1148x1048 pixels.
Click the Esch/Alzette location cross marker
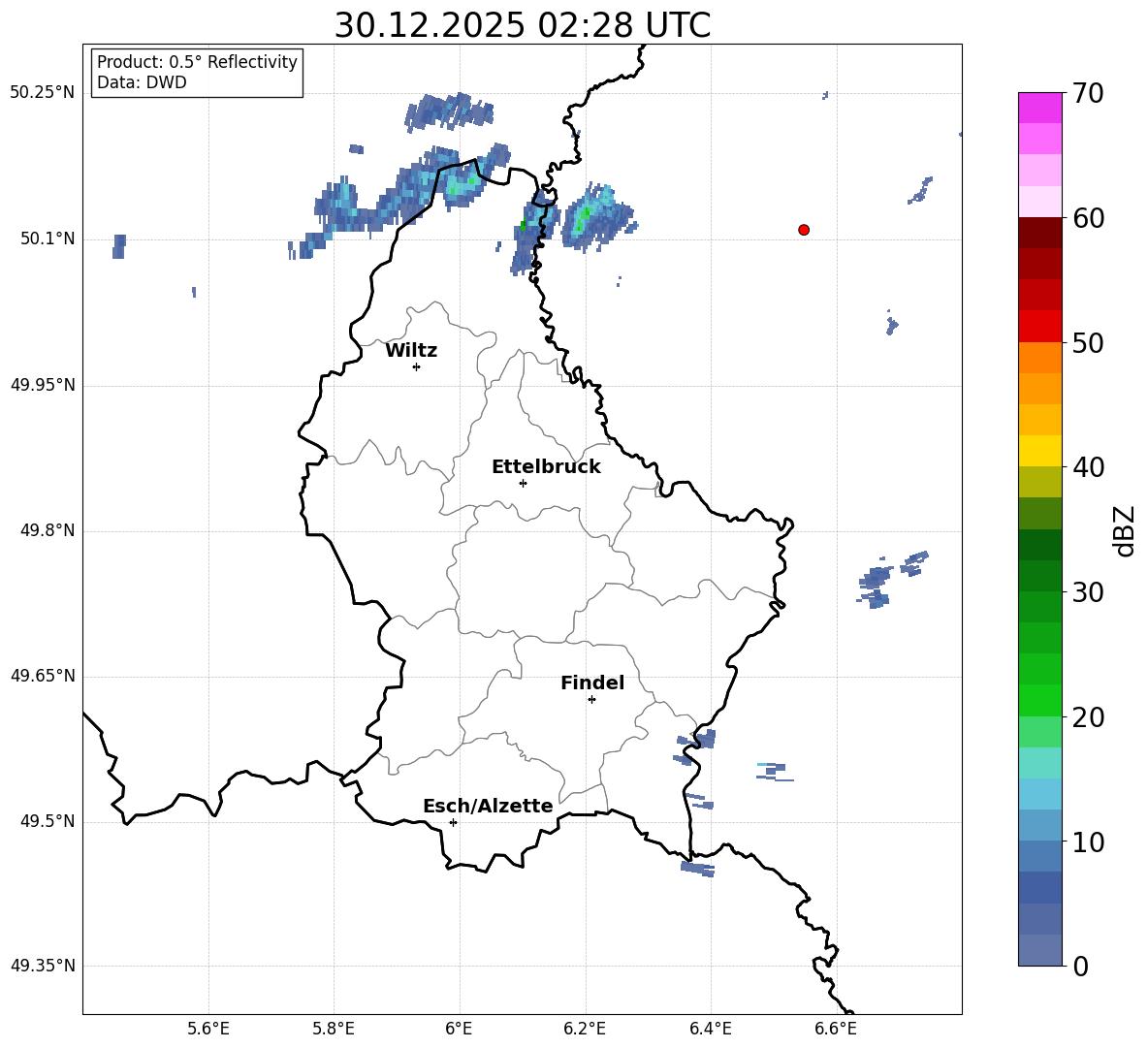[453, 822]
